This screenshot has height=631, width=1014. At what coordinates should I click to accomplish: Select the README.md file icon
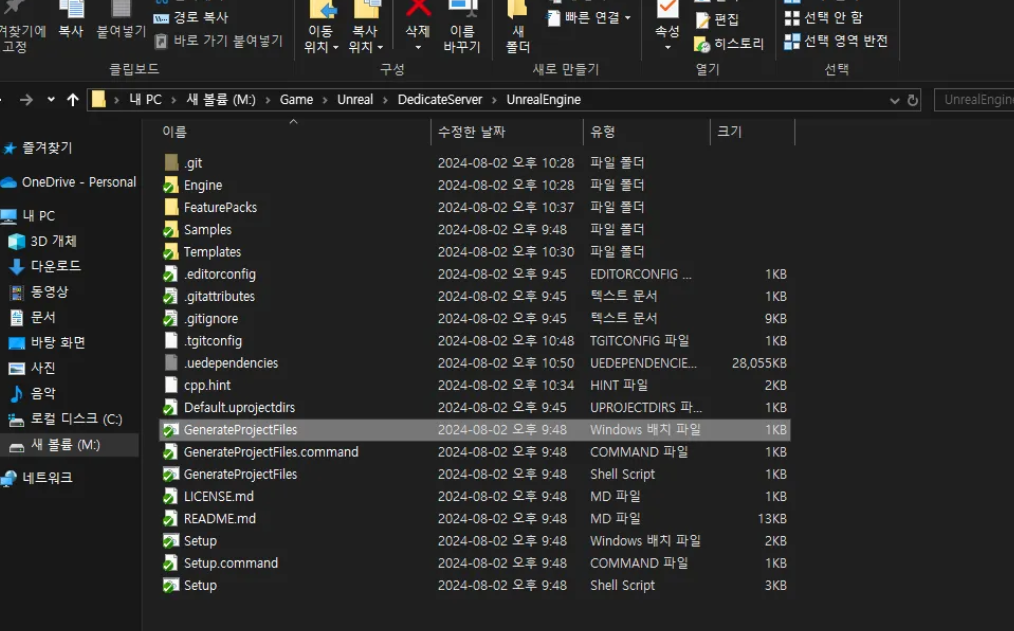click(x=170, y=519)
